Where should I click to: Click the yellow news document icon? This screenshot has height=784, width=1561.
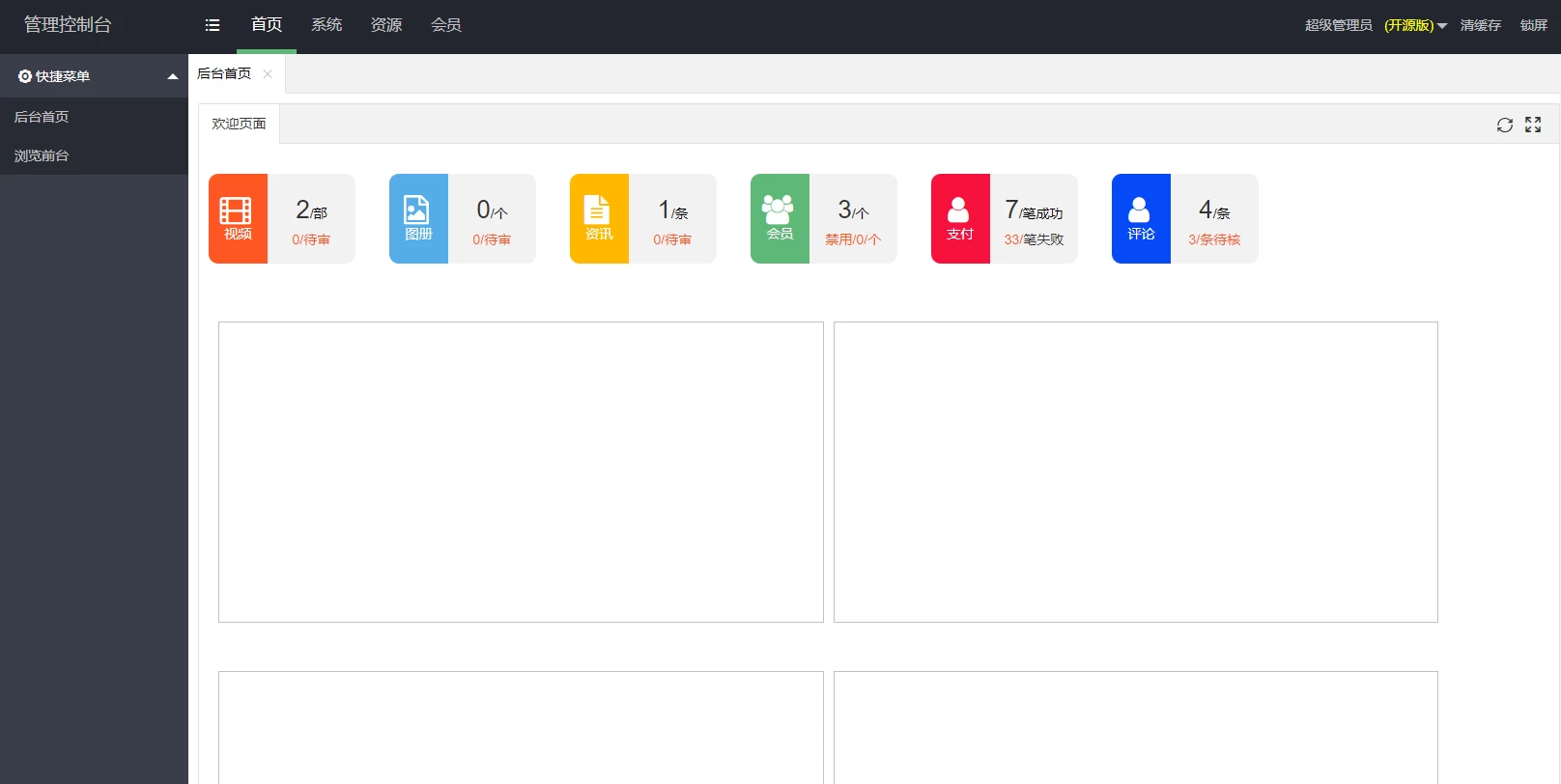(x=599, y=218)
